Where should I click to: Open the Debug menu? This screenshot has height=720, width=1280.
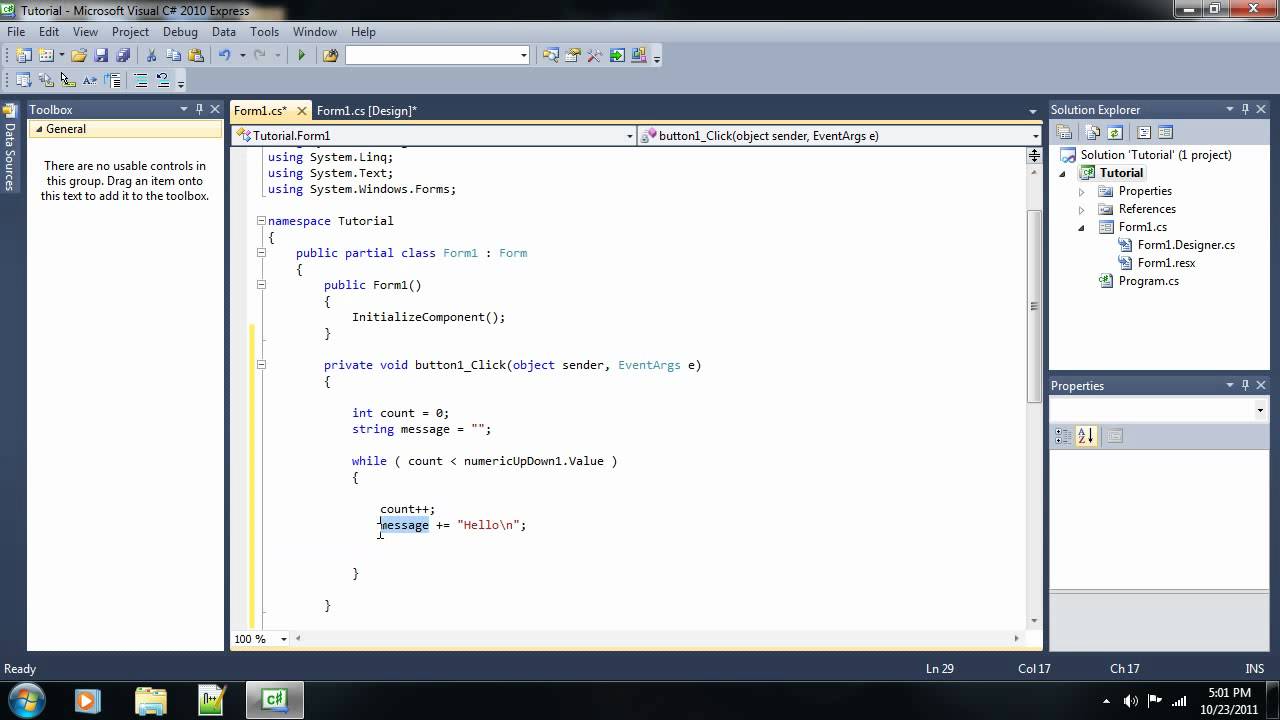[x=181, y=32]
